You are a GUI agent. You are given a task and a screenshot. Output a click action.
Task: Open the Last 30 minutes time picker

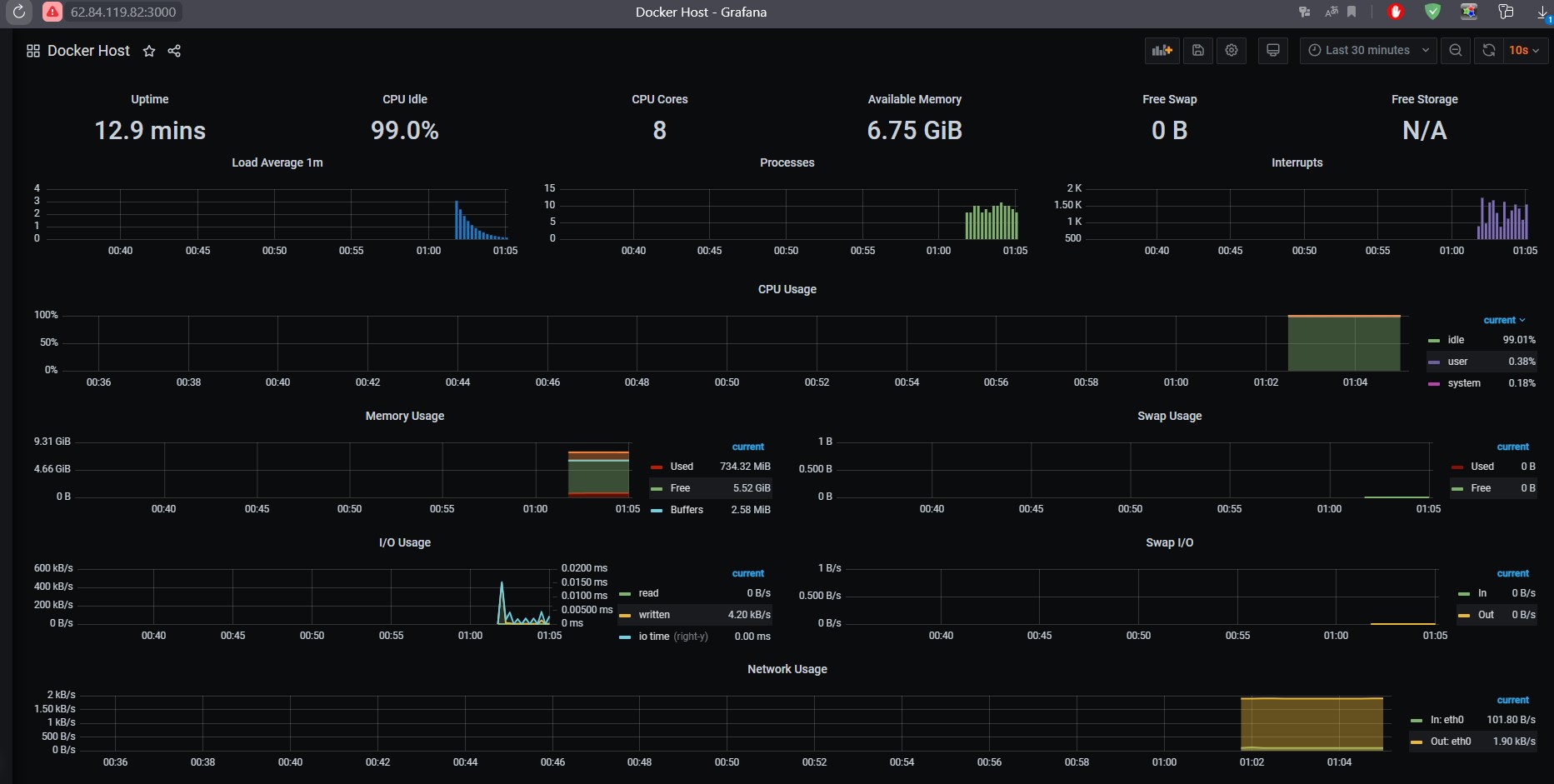pos(1367,50)
